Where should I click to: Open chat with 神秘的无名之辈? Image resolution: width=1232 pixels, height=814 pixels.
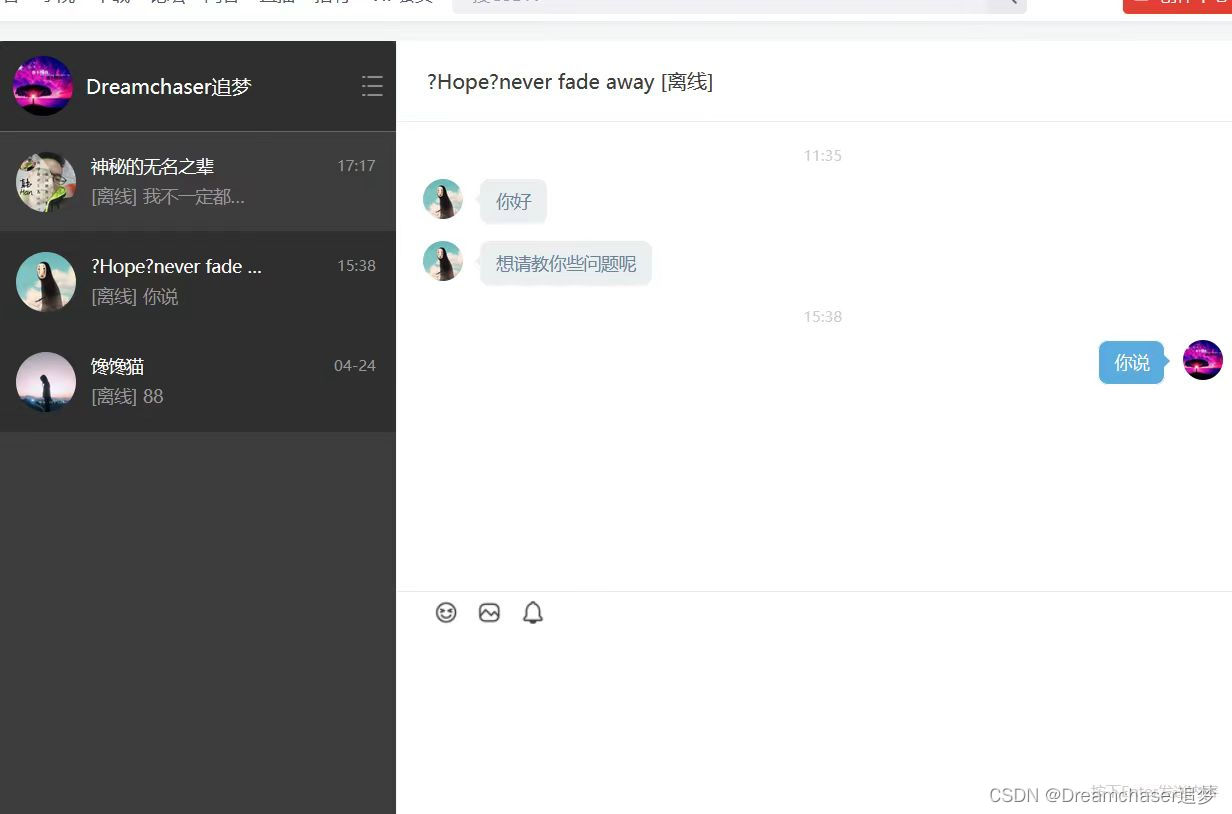(198, 182)
